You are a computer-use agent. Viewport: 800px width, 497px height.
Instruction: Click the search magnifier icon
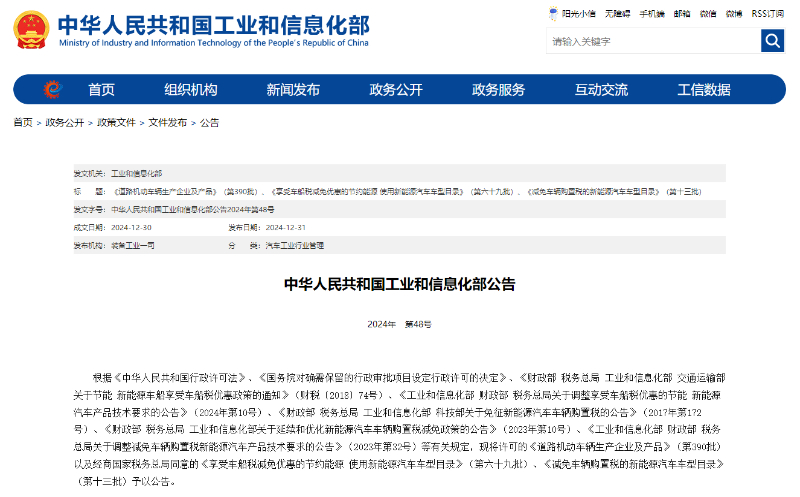point(772,41)
